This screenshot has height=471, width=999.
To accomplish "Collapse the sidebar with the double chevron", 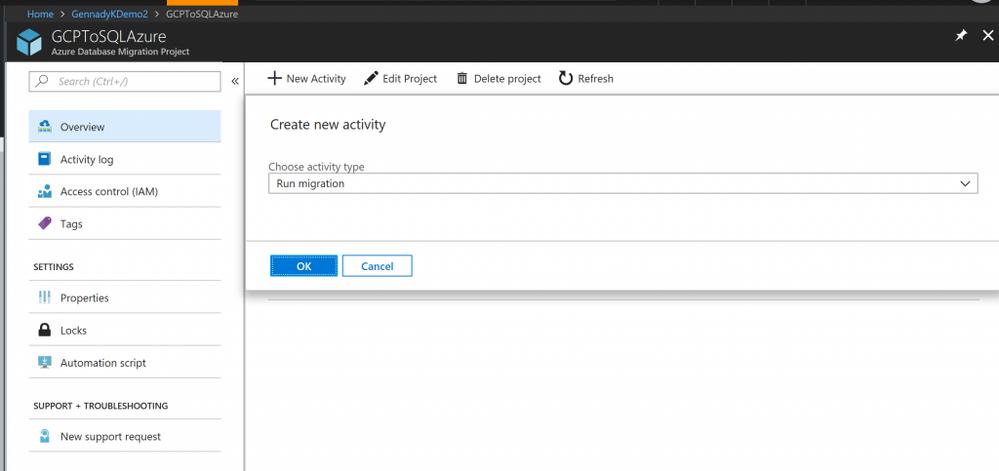I will tap(234, 82).
